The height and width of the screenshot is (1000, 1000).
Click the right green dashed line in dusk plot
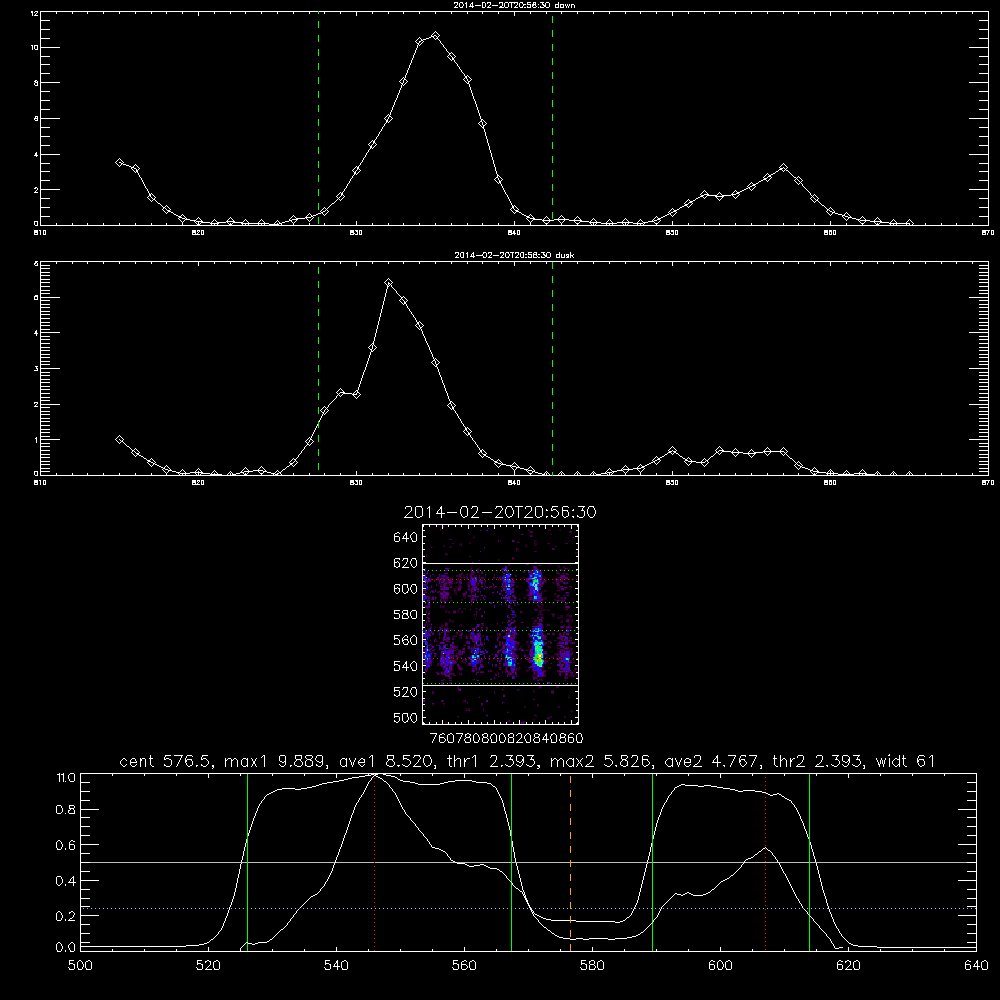click(552, 369)
